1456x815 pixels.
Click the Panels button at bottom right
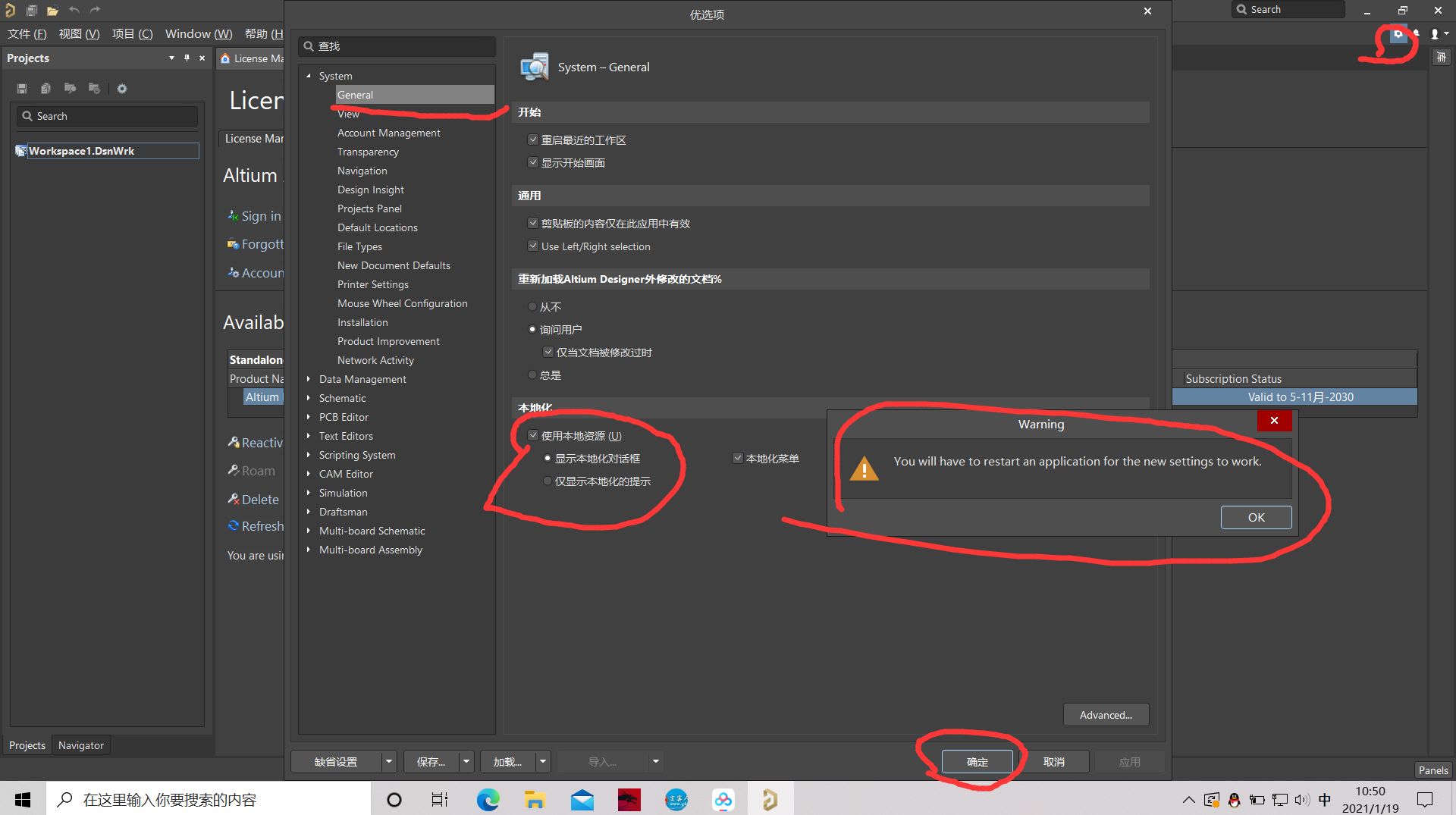pyautogui.click(x=1433, y=770)
